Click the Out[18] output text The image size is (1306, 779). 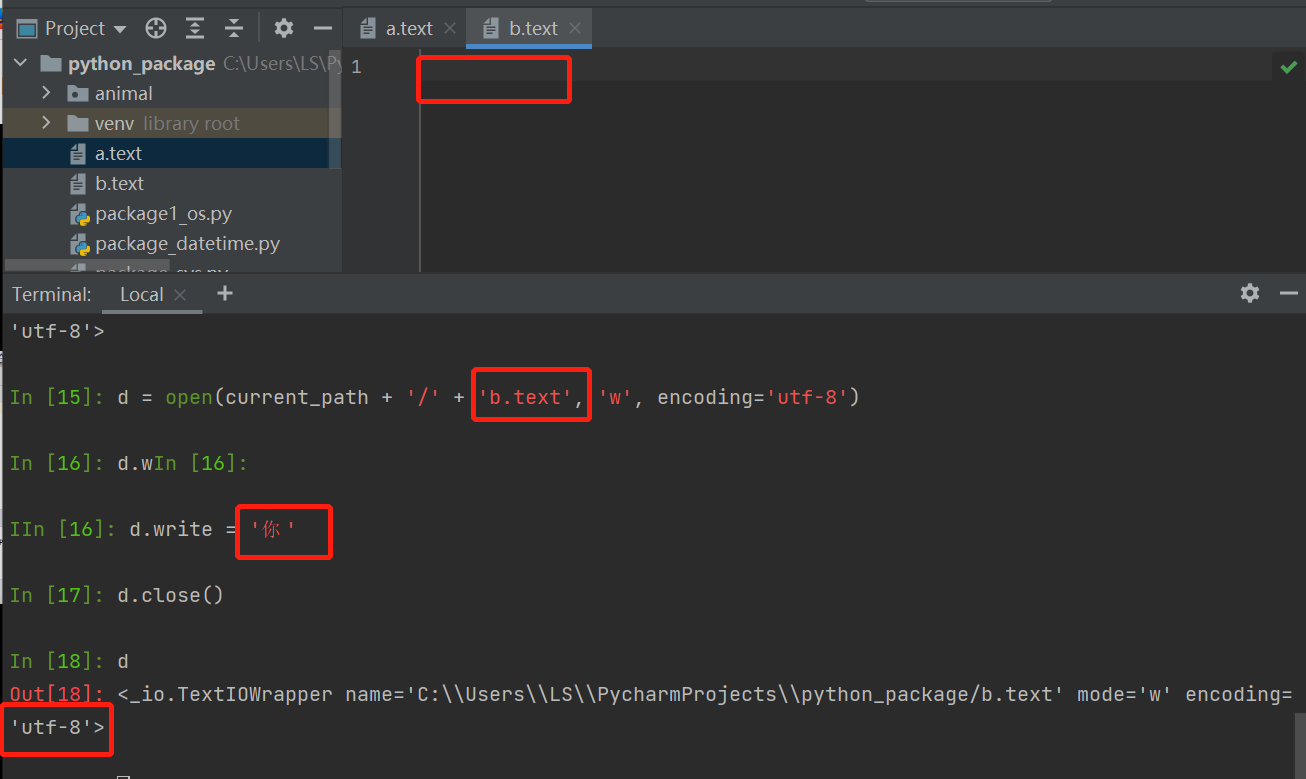(x=705, y=694)
